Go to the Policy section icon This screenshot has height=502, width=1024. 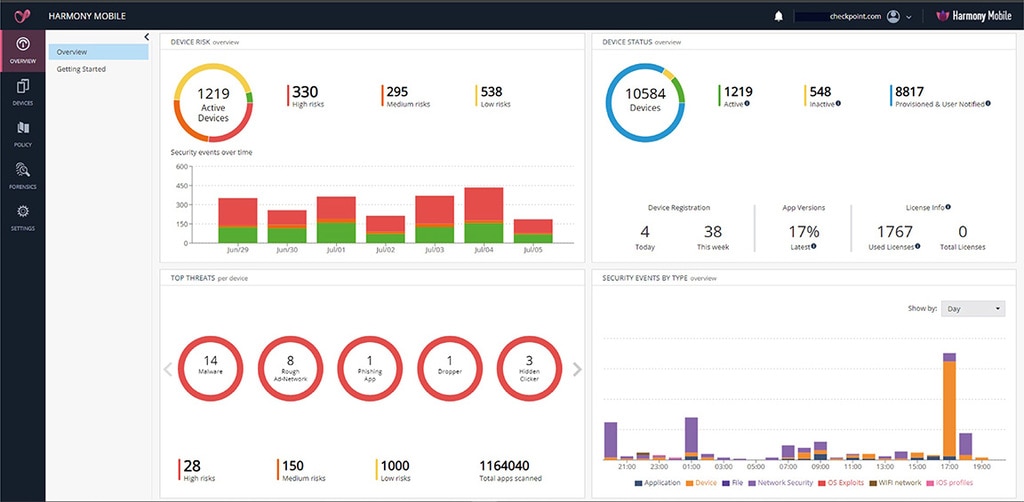[22, 133]
